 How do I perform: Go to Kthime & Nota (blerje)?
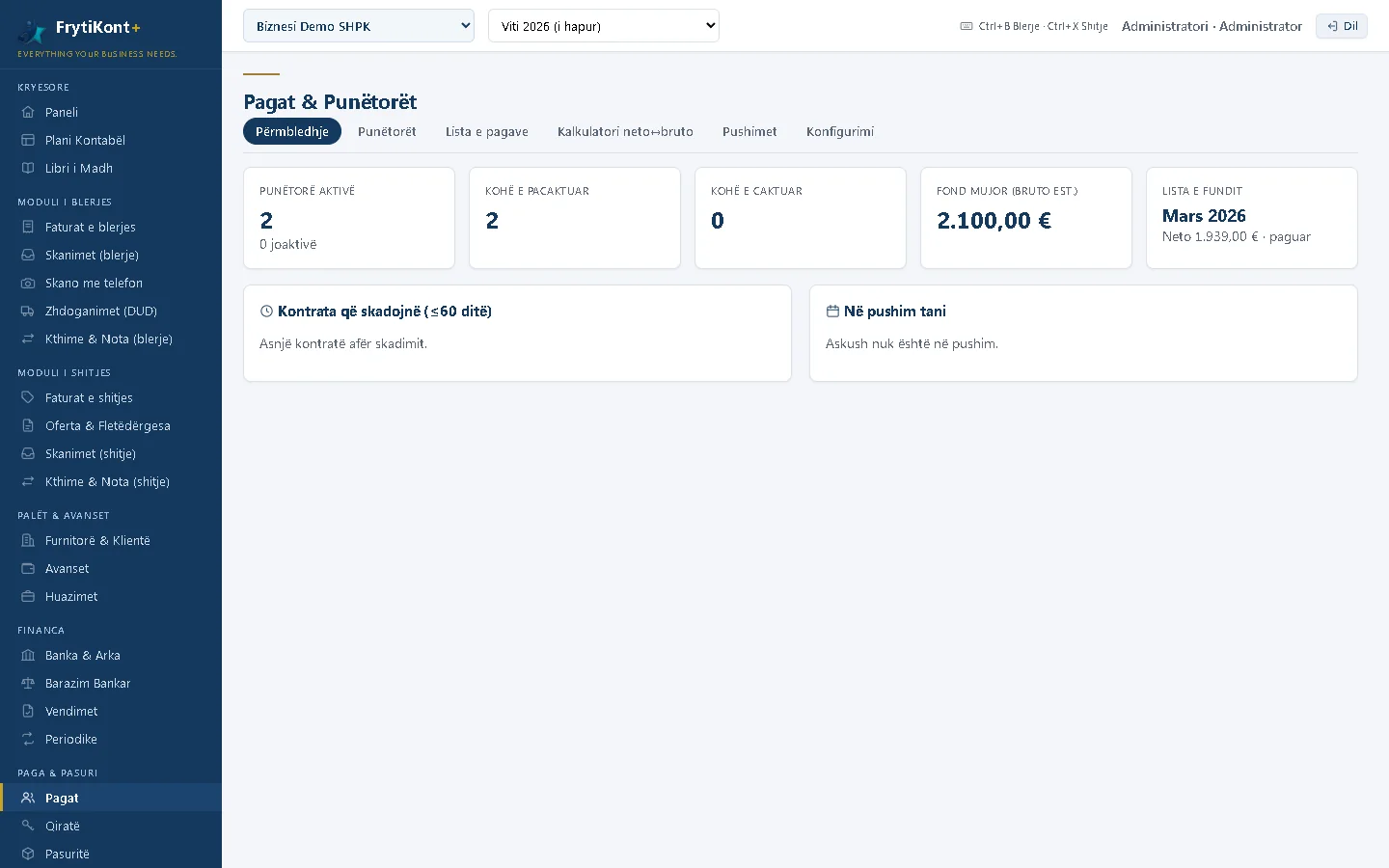pyautogui.click(x=111, y=339)
